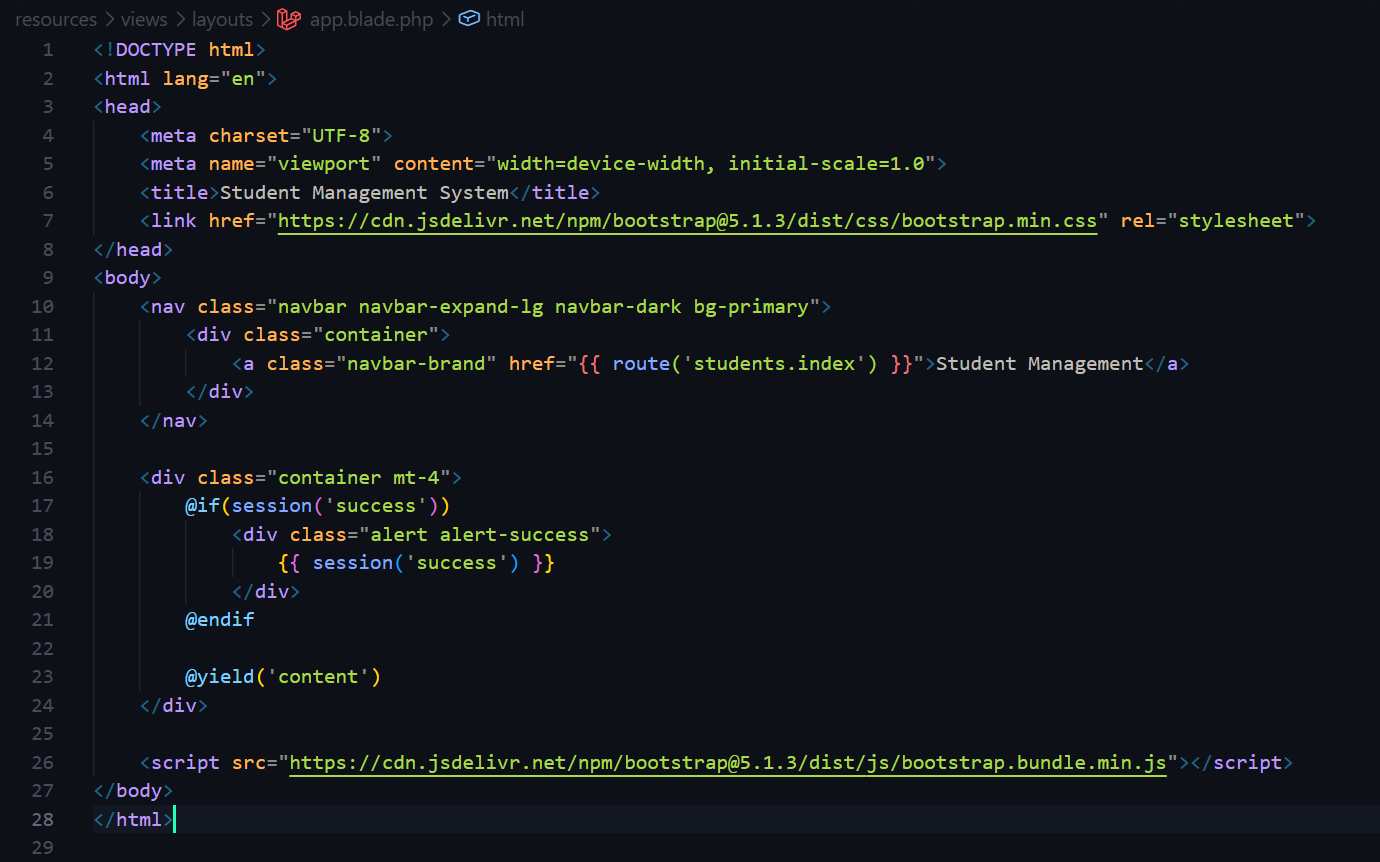The image size is (1380, 862).
Task: Click line number 9 in the gutter
Action: [x=49, y=278]
